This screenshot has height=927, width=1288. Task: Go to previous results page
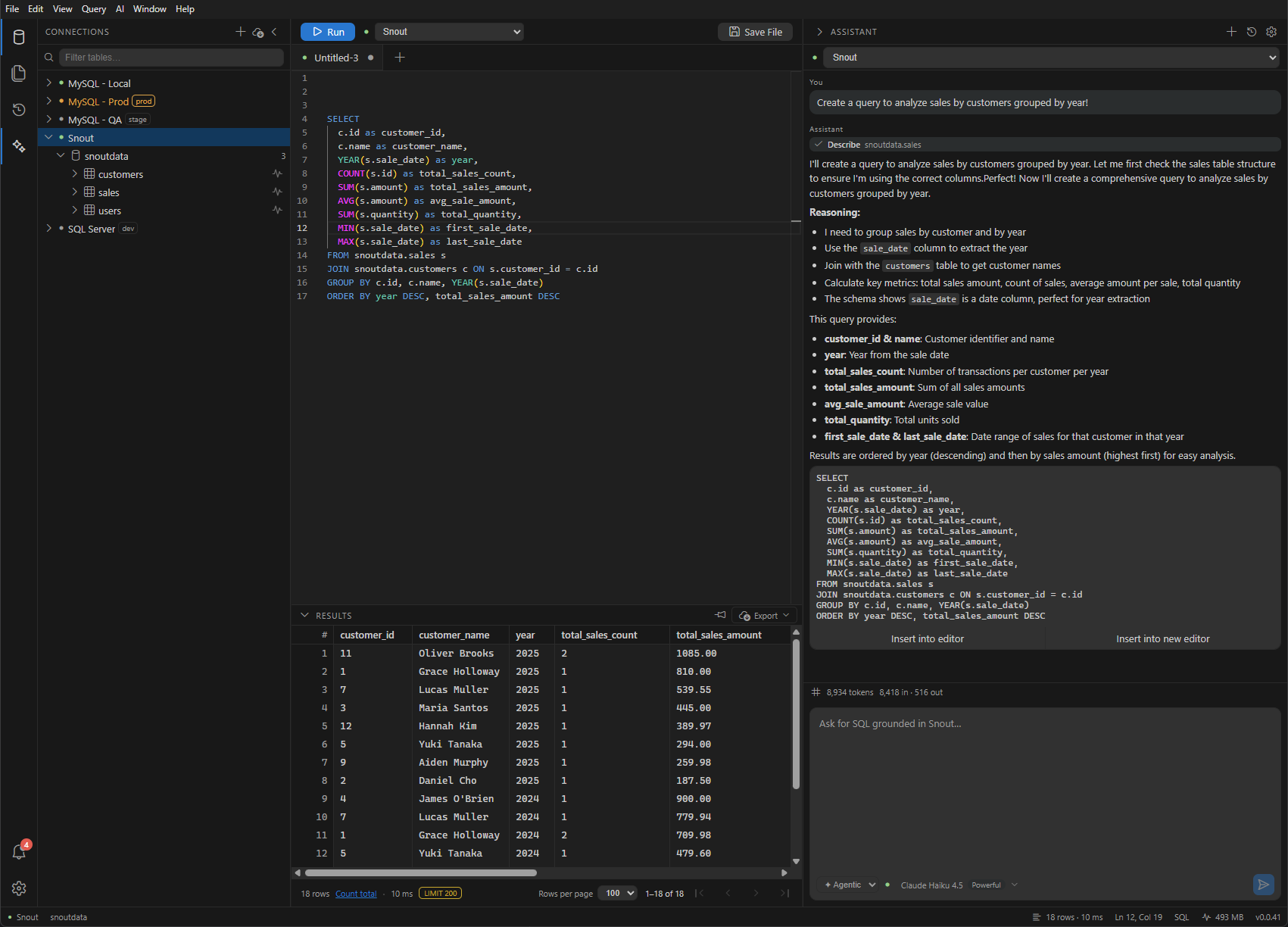(x=728, y=893)
